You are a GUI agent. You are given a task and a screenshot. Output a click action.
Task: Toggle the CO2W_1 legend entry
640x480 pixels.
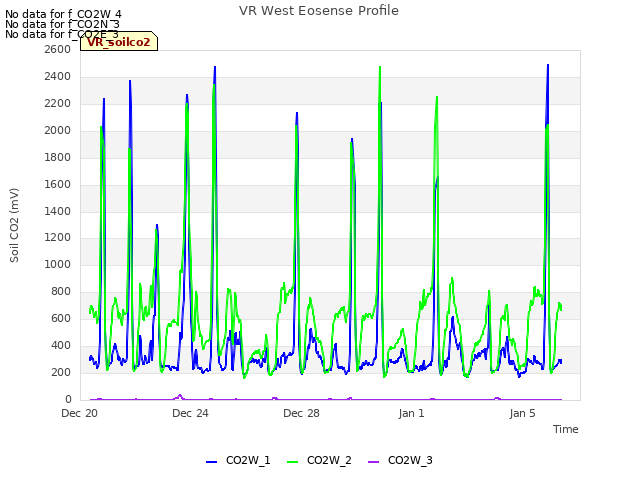(x=238, y=460)
